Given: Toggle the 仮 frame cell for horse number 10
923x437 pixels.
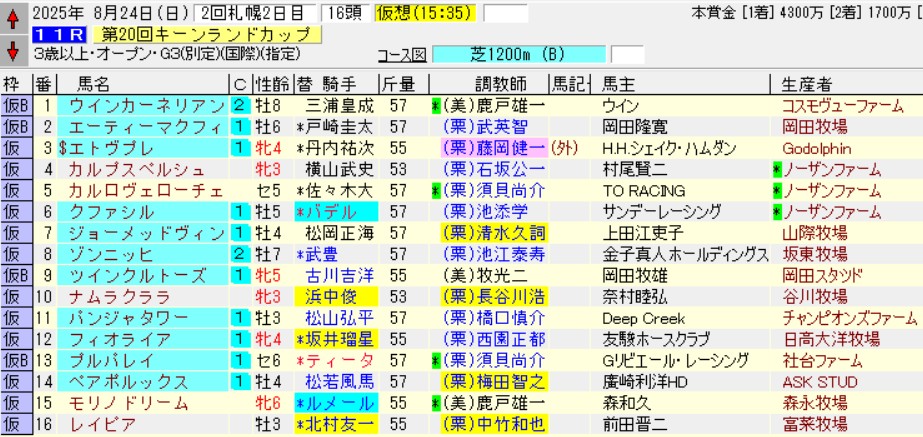Looking at the screenshot, I should [x=15, y=296].
